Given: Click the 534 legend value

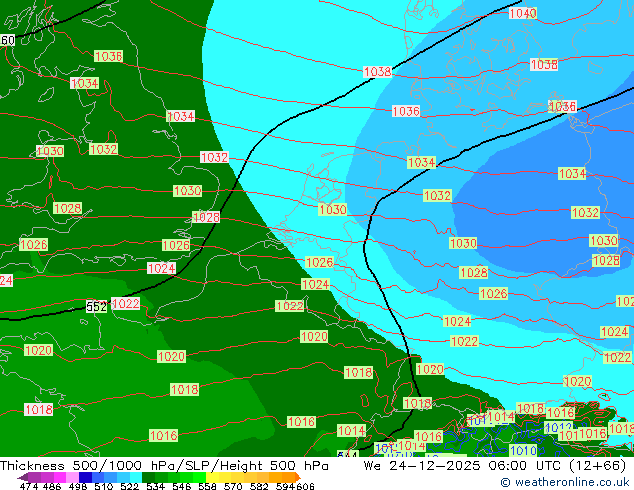Looking at the screenshot, I should coord(155,486).
